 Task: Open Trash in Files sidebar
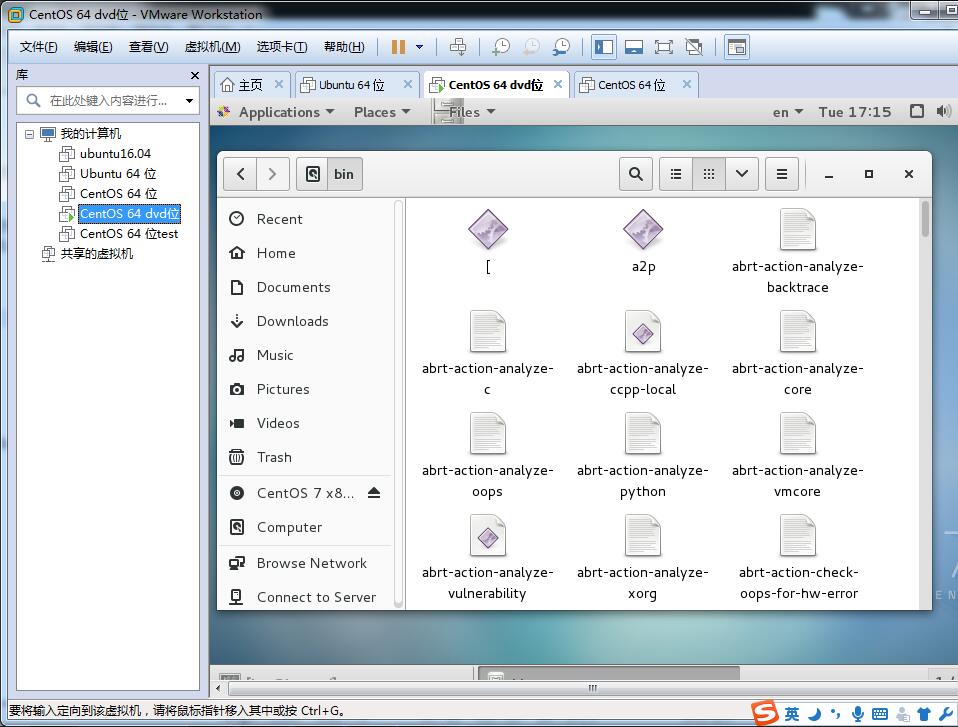(305, 457)
